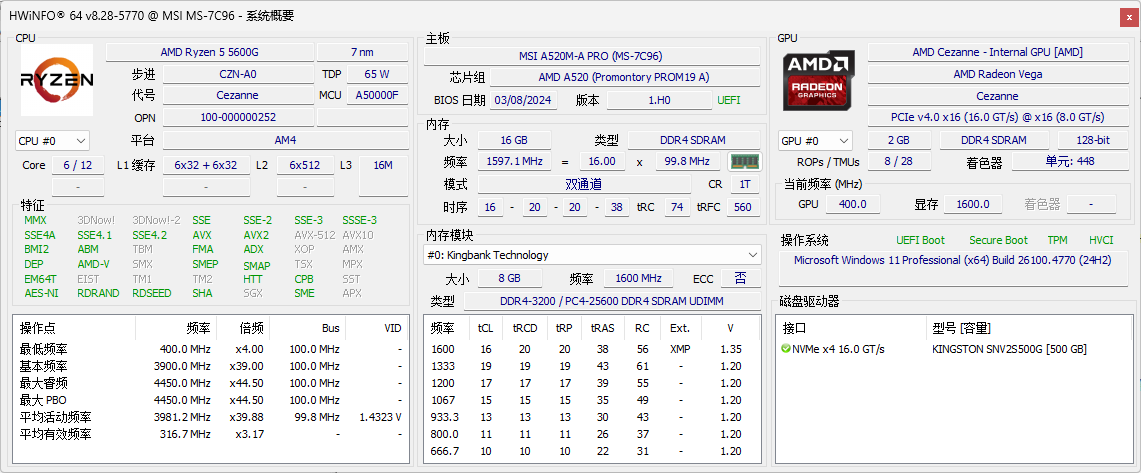Click the AM4 platform value

285,140
